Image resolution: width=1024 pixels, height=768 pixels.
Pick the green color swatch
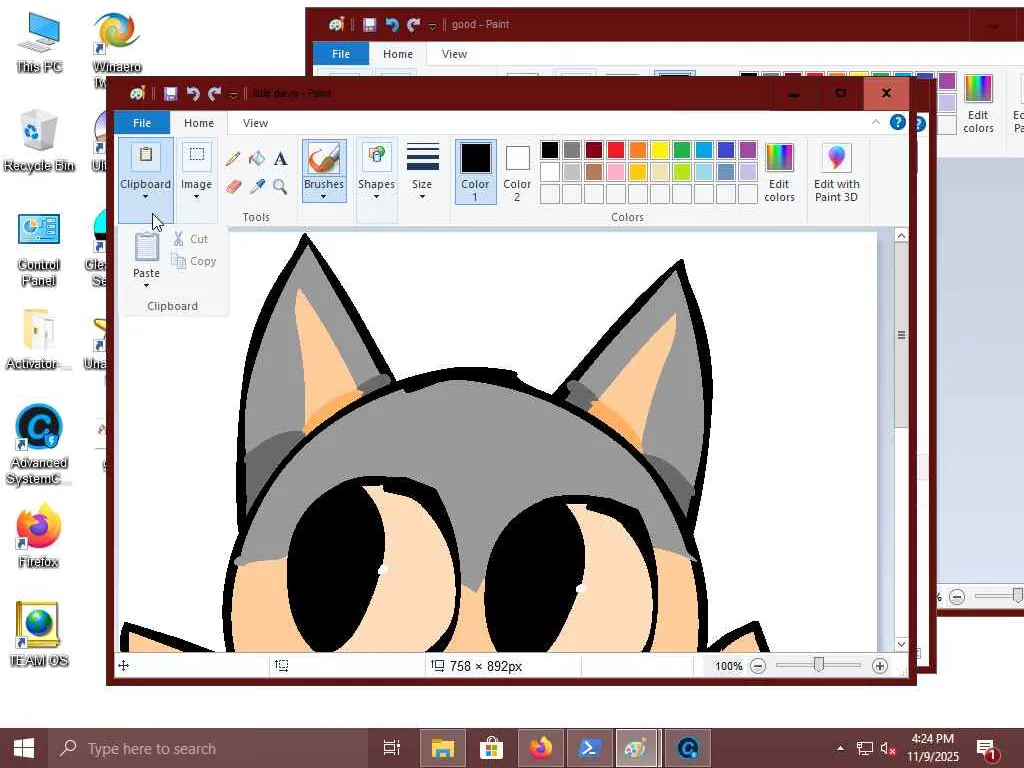click(682, 150)
